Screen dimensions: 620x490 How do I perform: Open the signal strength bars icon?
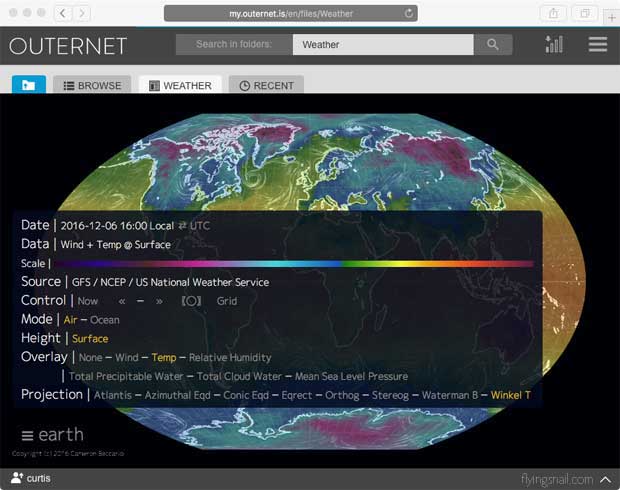554,44
